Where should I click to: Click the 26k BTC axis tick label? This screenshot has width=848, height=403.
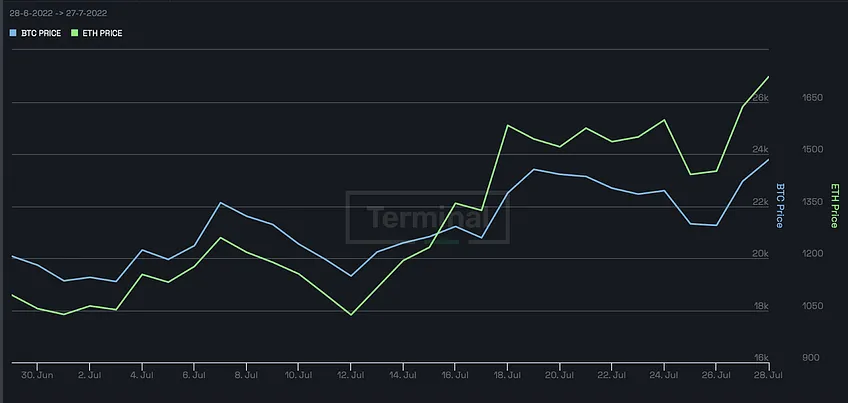click(x=760, y=97)
